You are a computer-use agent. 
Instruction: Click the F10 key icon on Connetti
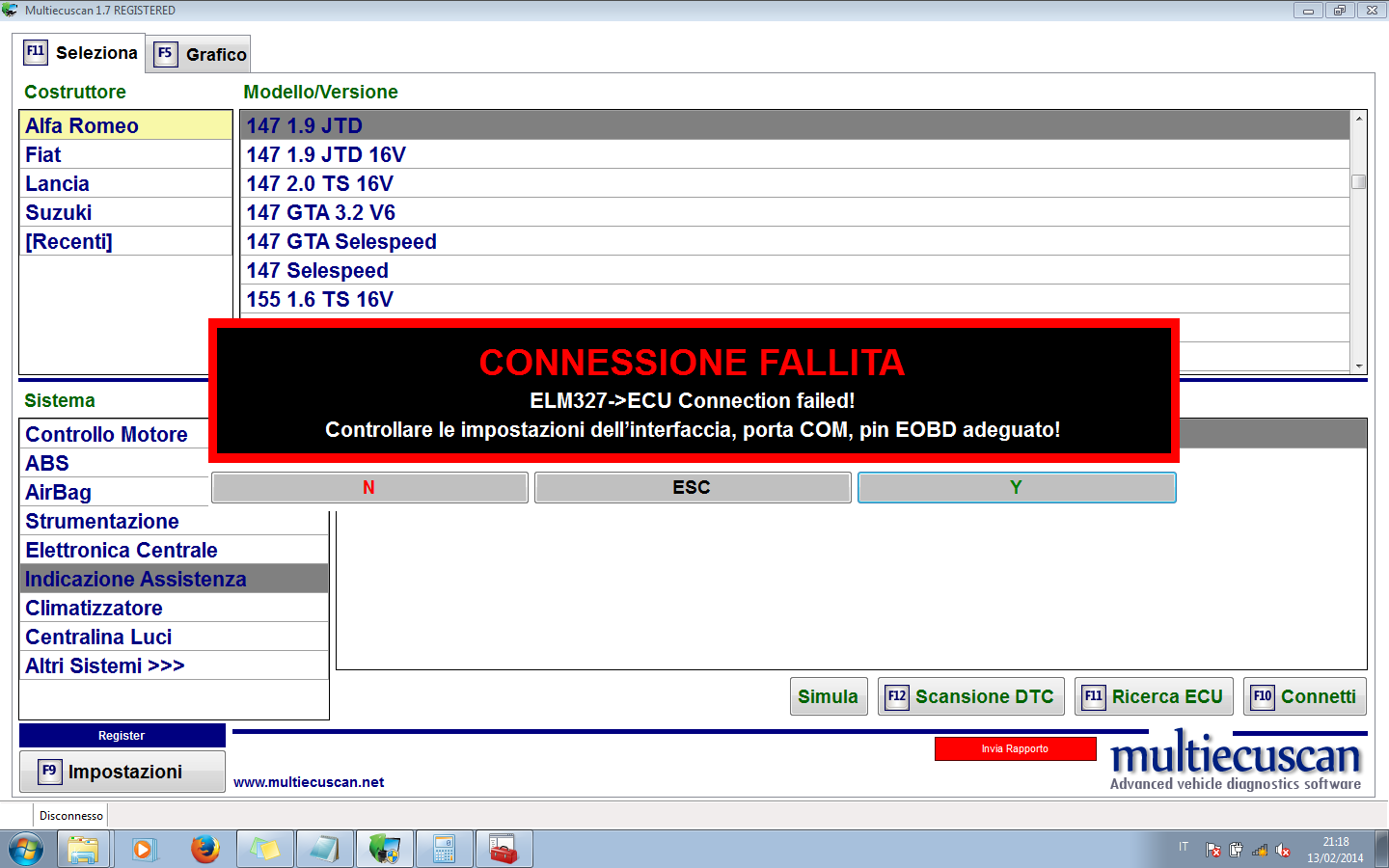click(1263, 696)
